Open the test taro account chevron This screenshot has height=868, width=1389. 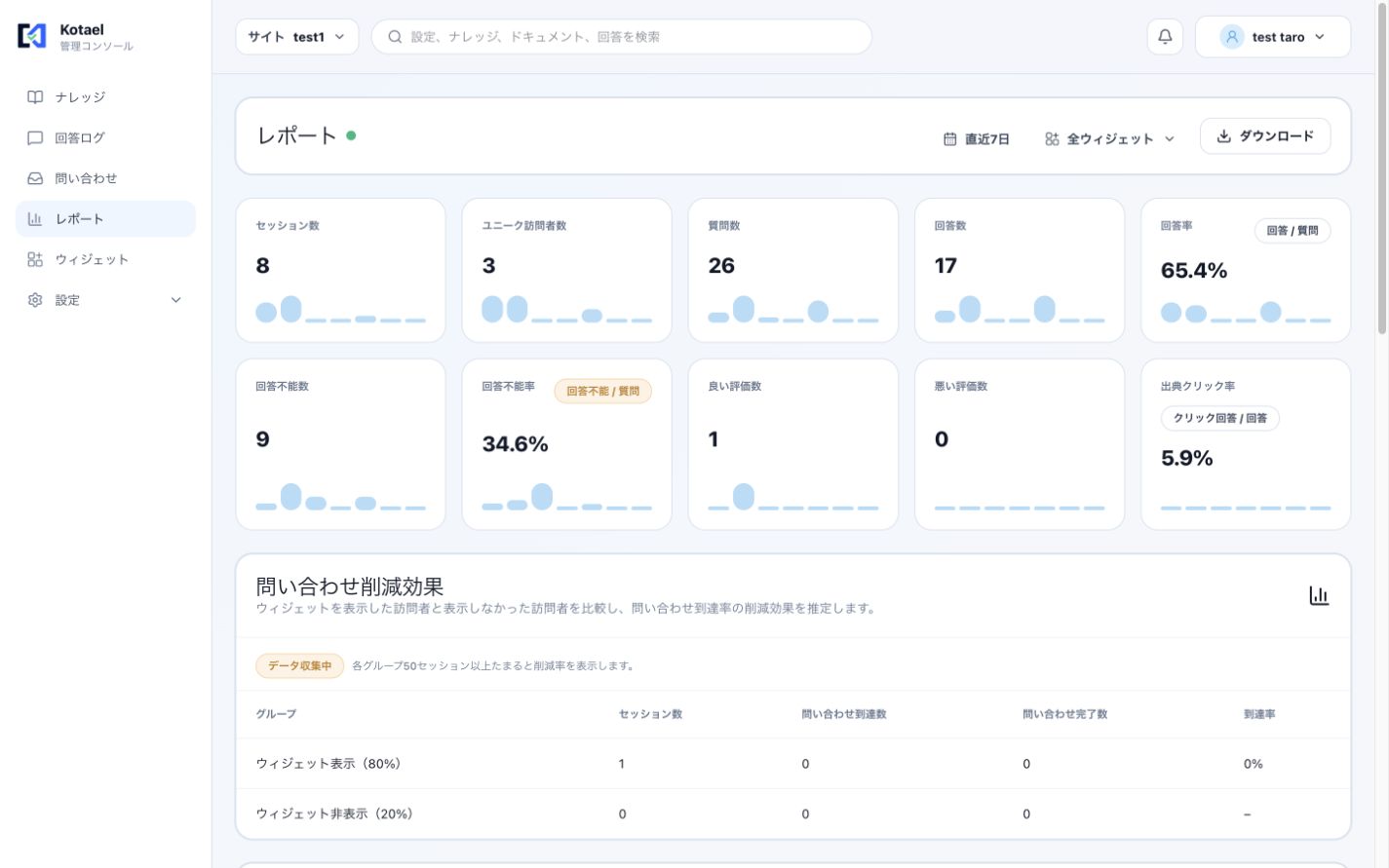coord(1320,37)
